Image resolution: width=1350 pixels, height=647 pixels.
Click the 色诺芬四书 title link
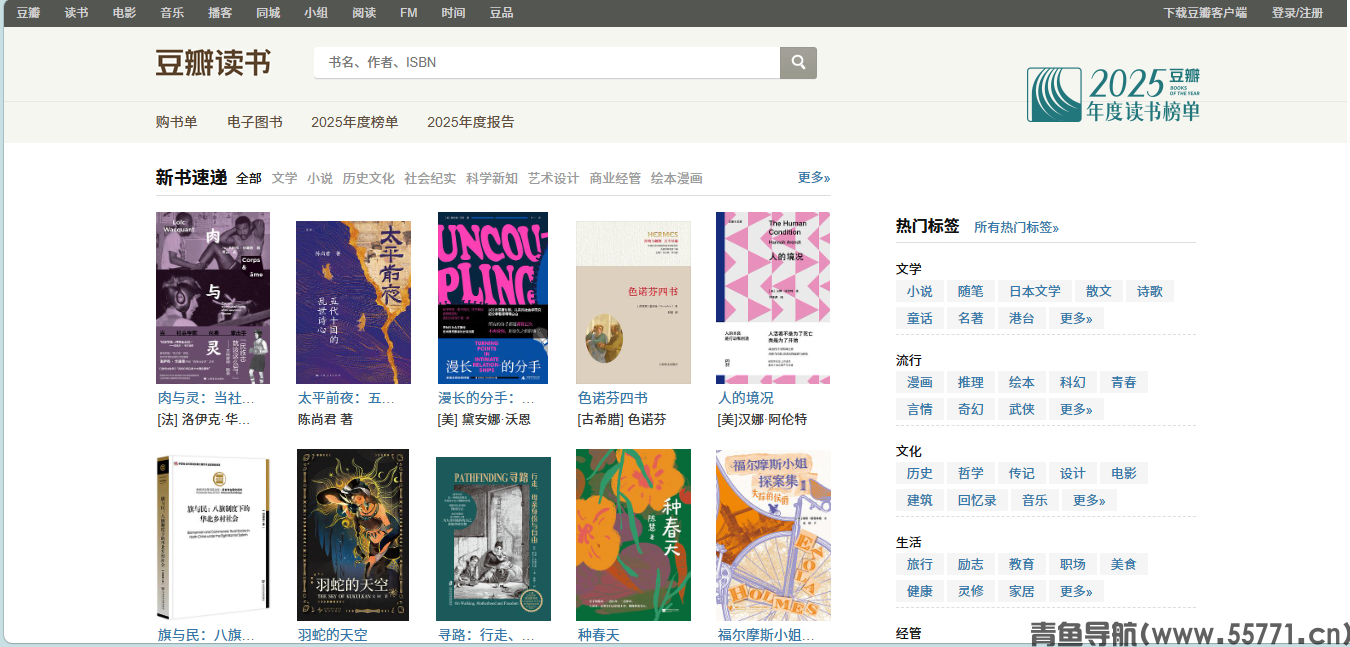click(613, 398)
